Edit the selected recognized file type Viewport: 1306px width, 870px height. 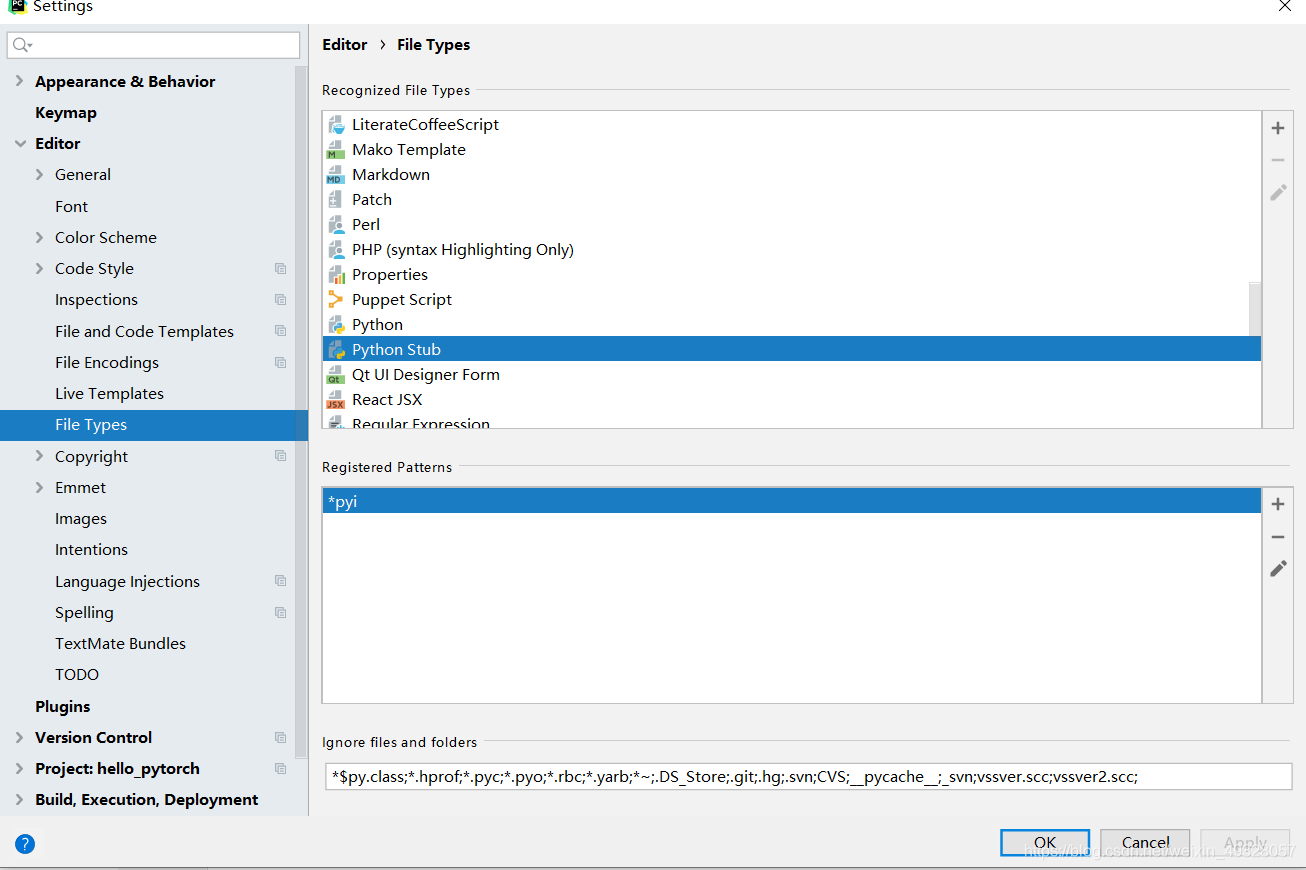click(1278, 192)
